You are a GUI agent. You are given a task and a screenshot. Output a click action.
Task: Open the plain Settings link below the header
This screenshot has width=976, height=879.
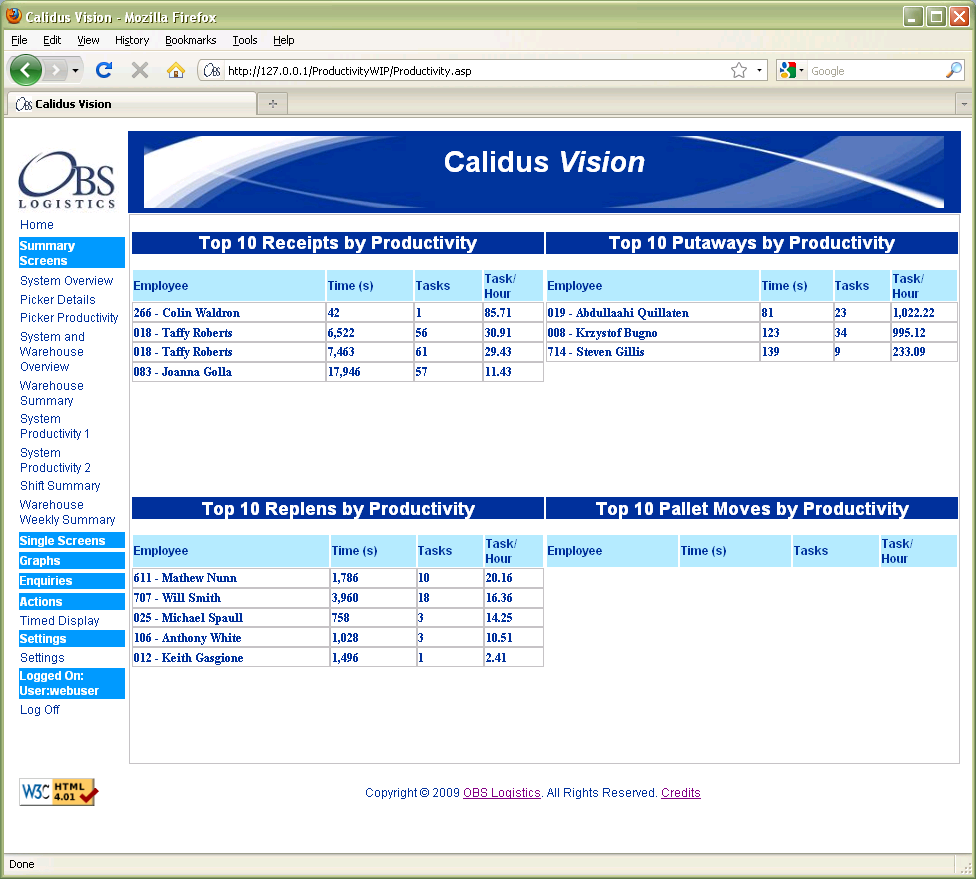coord(42,657)
